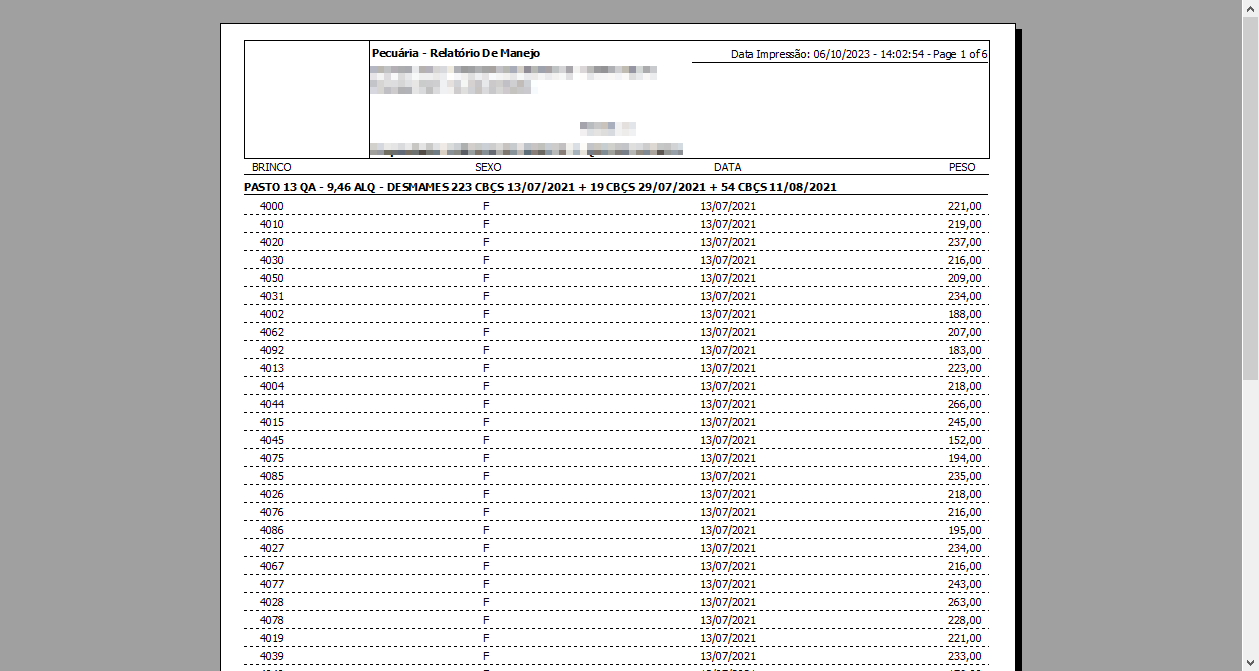Select brinco 4015
Screen dimensions: 1259x671
(272, 422)
